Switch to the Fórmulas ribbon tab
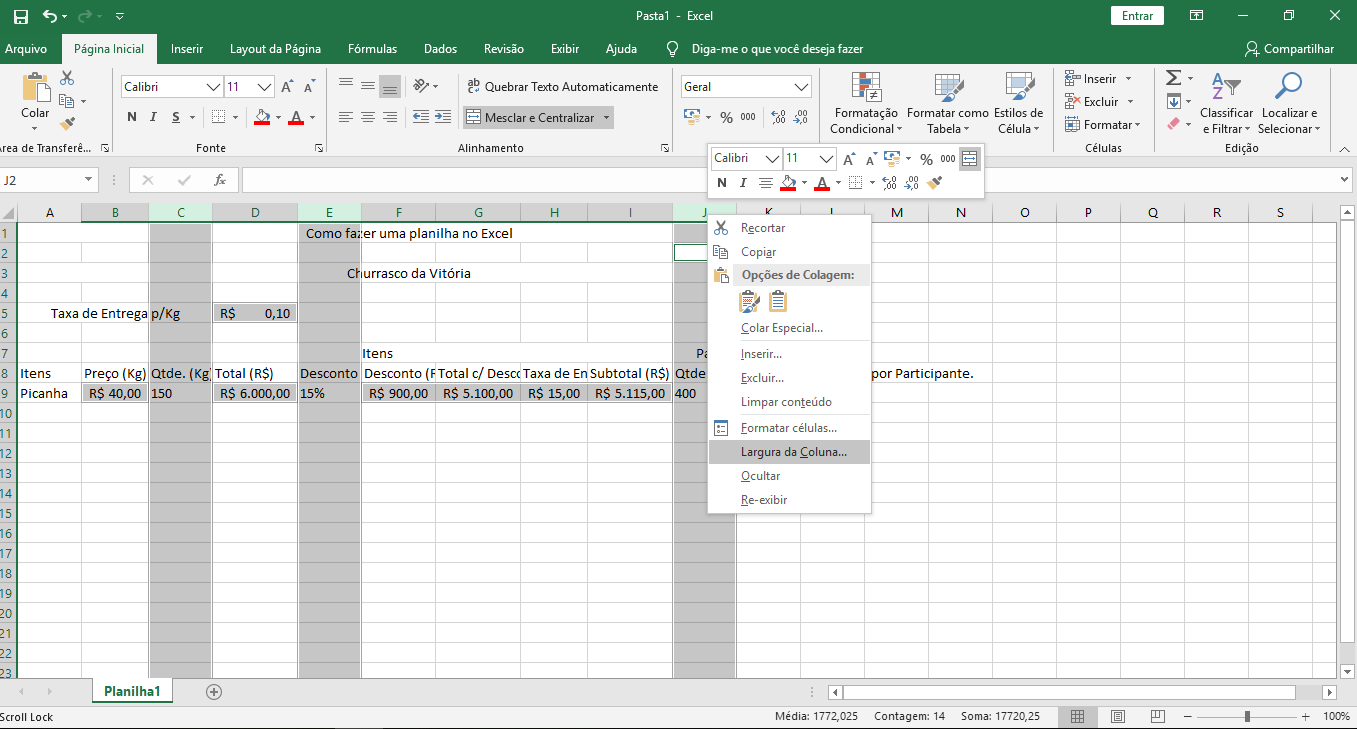1357x729 pixels. click(372, 49)
